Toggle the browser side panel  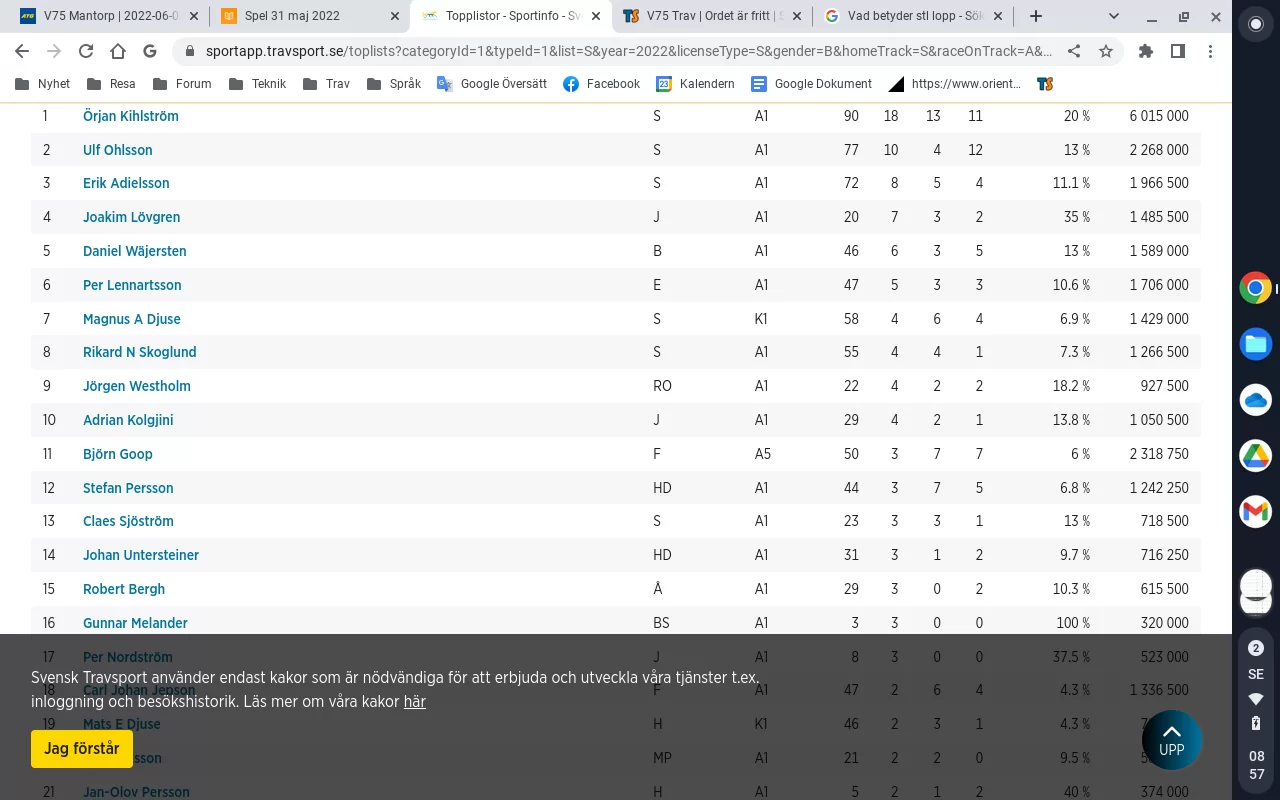point(1178,52)
